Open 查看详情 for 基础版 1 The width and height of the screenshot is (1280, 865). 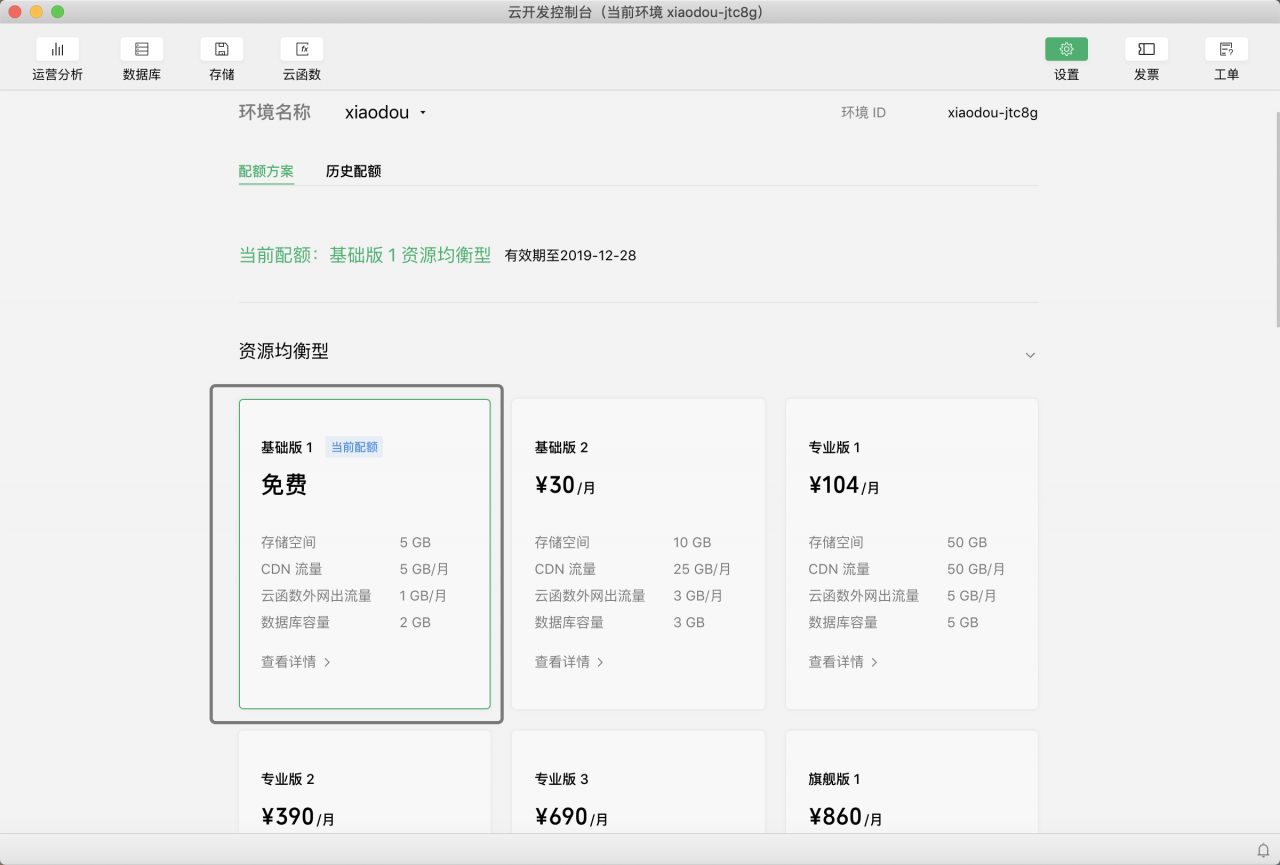(x=295, y=661)
